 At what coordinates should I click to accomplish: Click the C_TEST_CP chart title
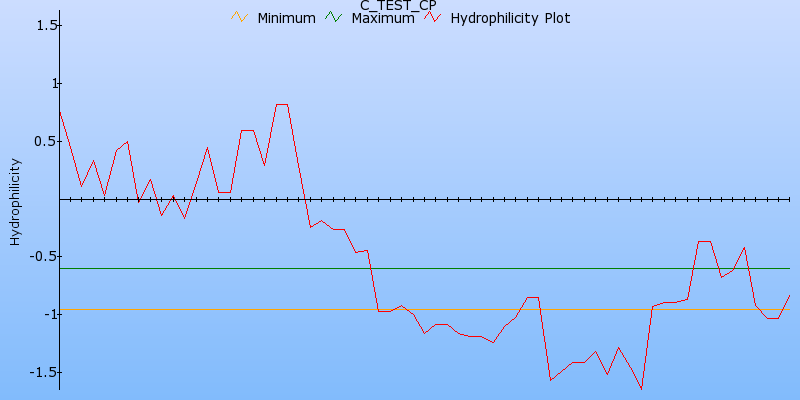pyautogui.click(x=398, y=5)
